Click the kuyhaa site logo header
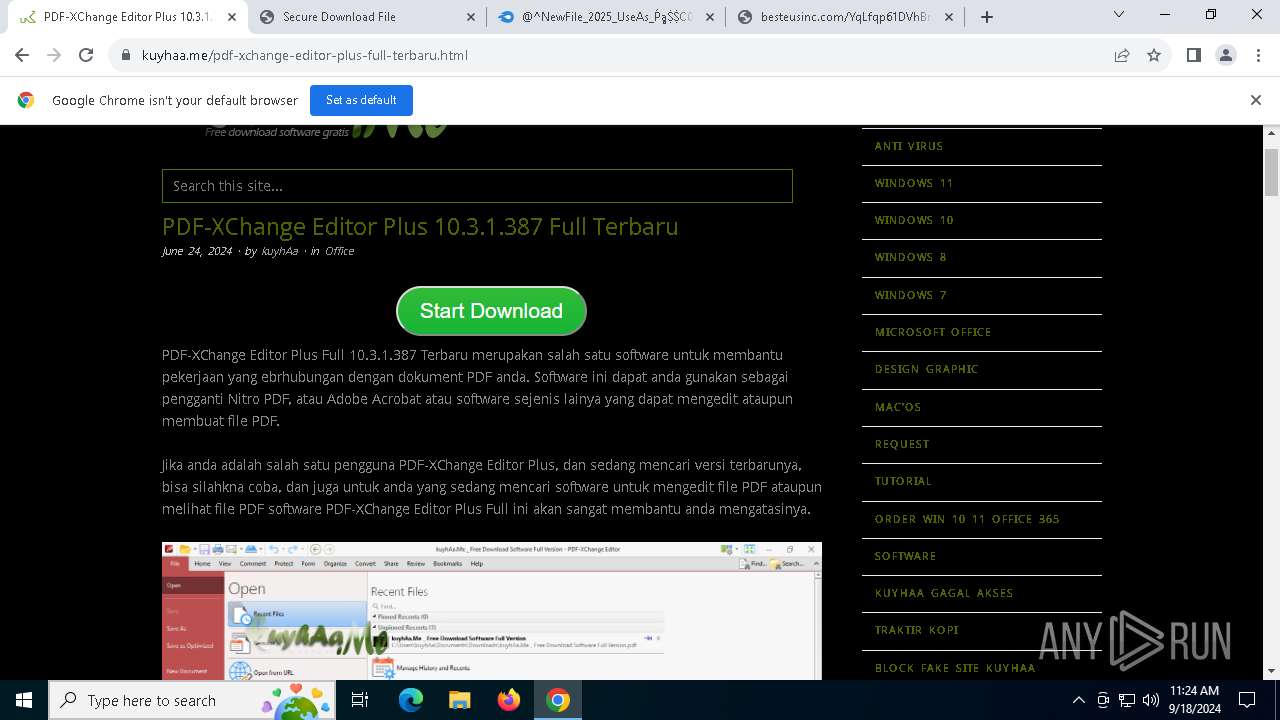The width and height of the screenshot is (1280, 720). [325, 131]
